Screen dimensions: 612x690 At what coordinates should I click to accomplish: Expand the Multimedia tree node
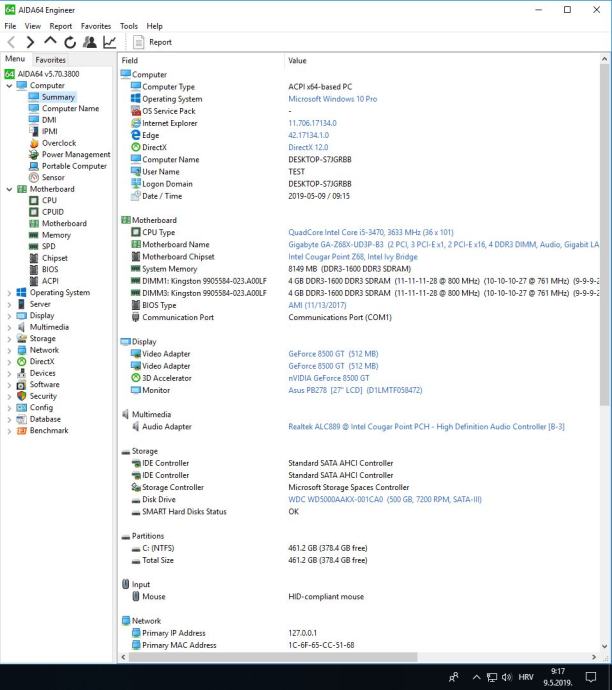coord(9,327)
